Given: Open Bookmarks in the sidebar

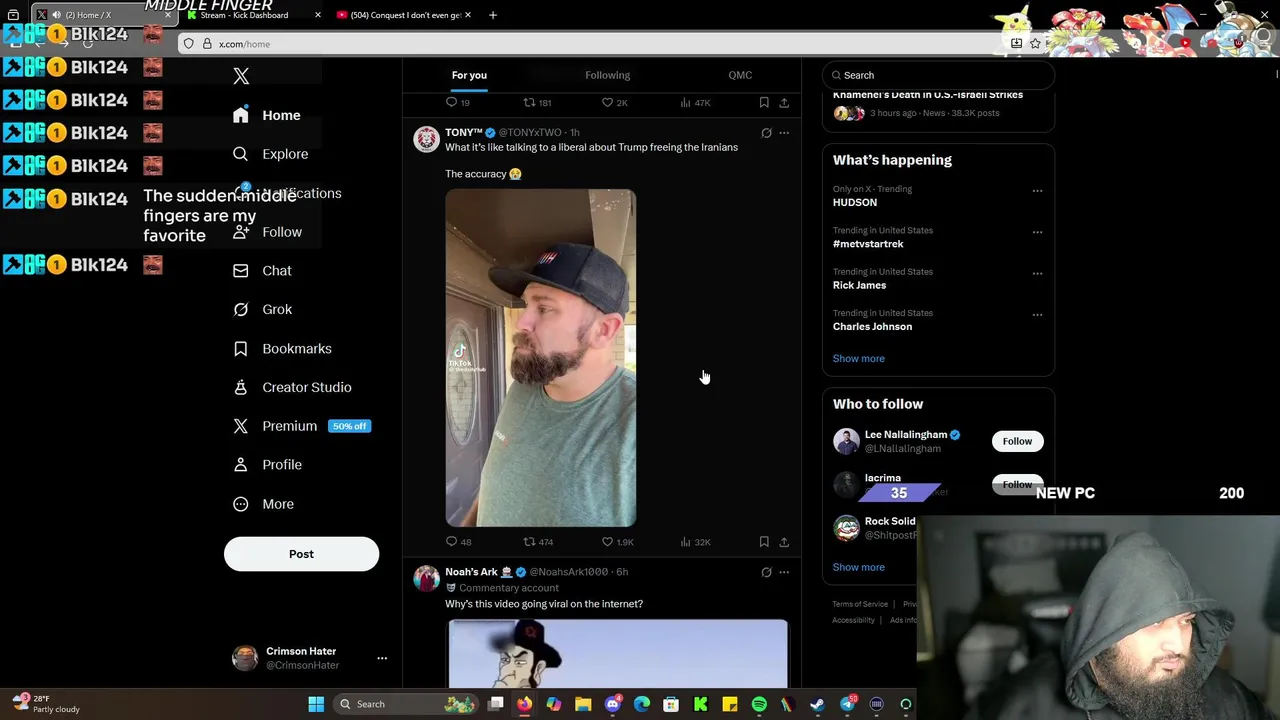Looking at the screenshot, I should [282, 349].
